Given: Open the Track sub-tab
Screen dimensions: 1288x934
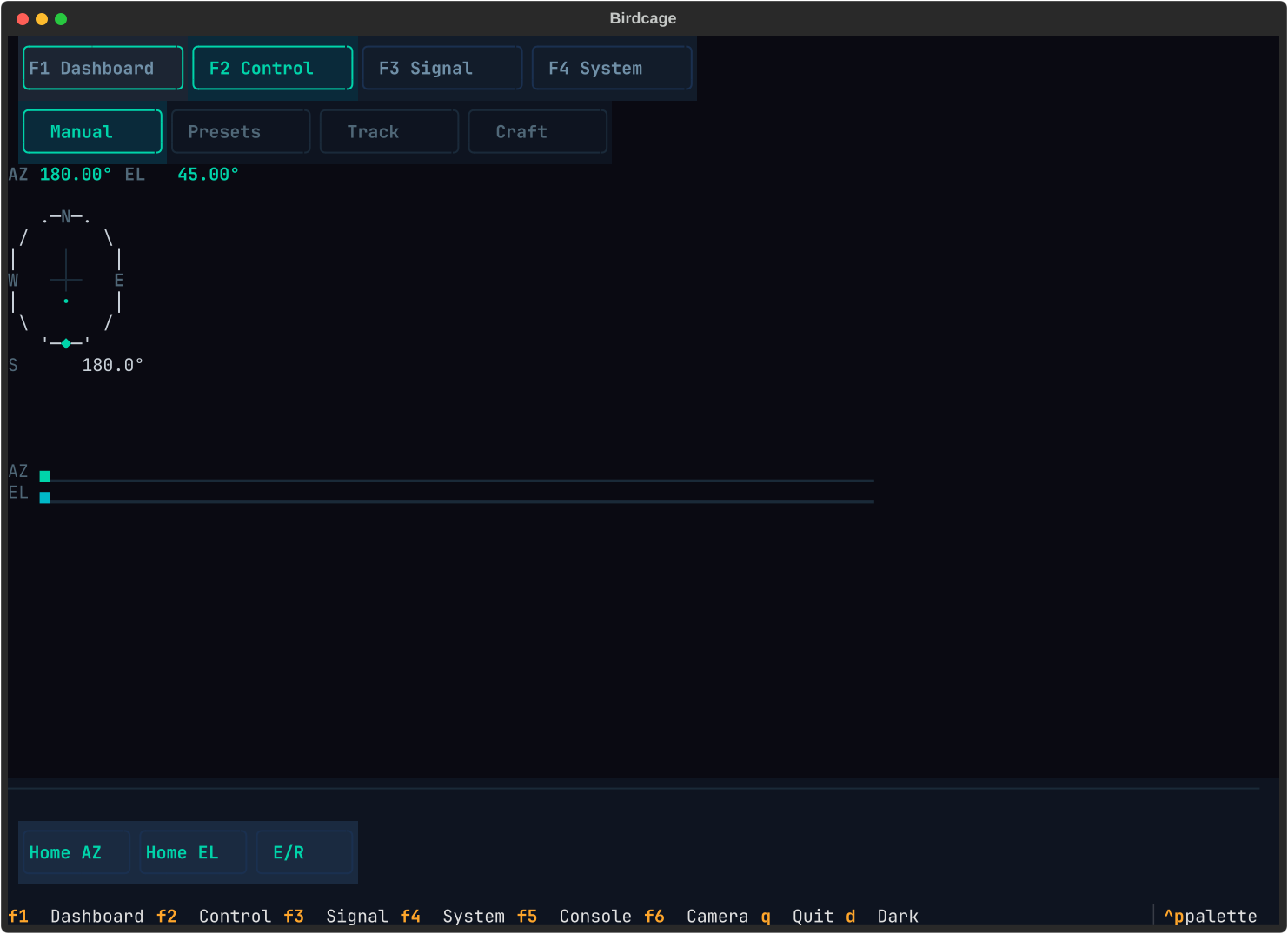Looking at the screenshot, I should click(x=388, y=132).
